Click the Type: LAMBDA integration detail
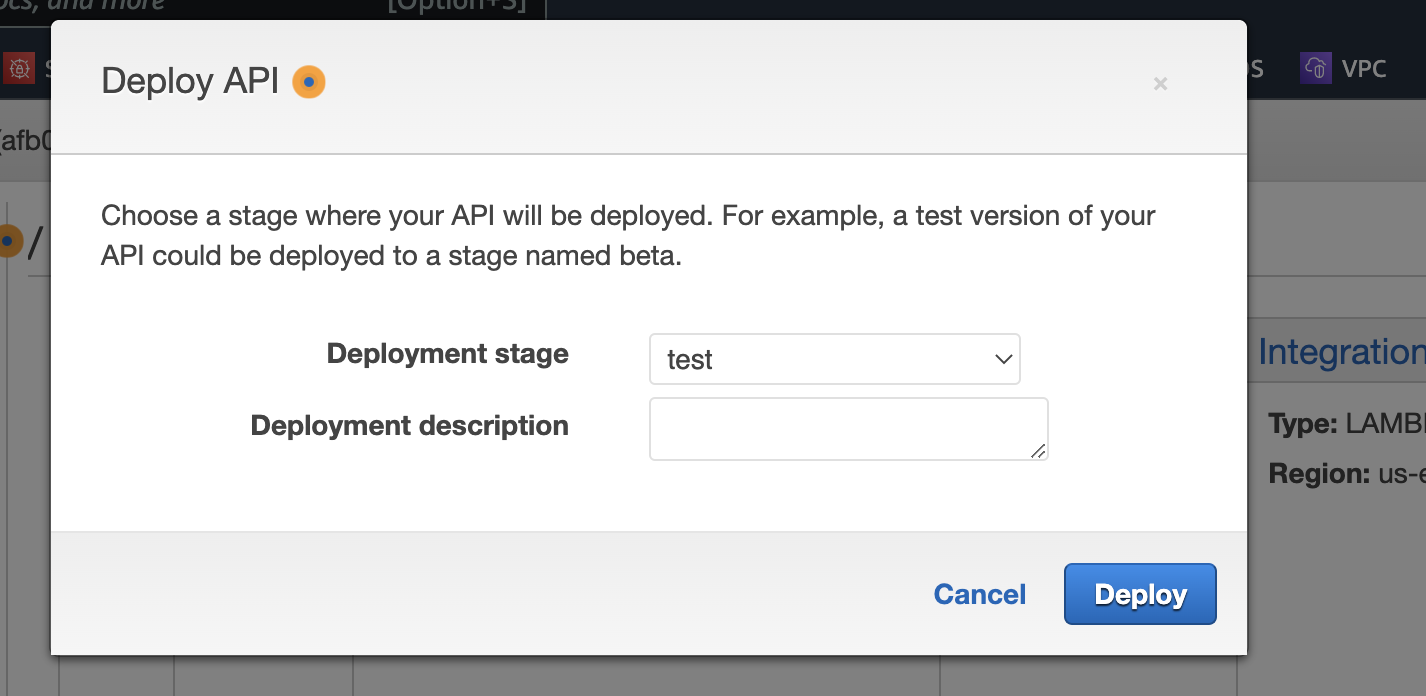The width and height of the screenshot is (1426, 696). [1346, 424]
